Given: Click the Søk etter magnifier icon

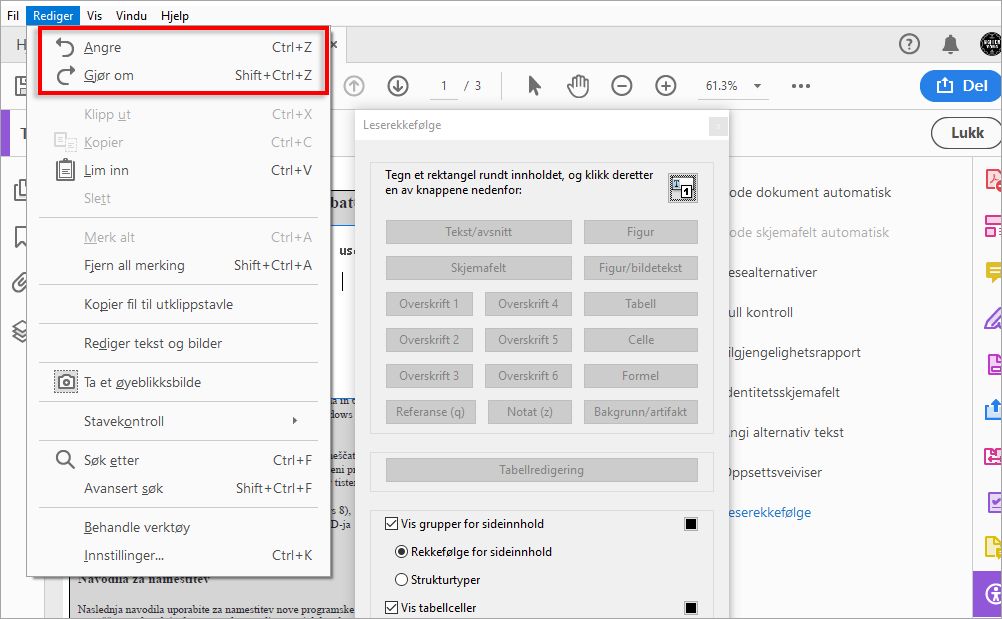Looking at the screenshot, I should coord(65,459).
